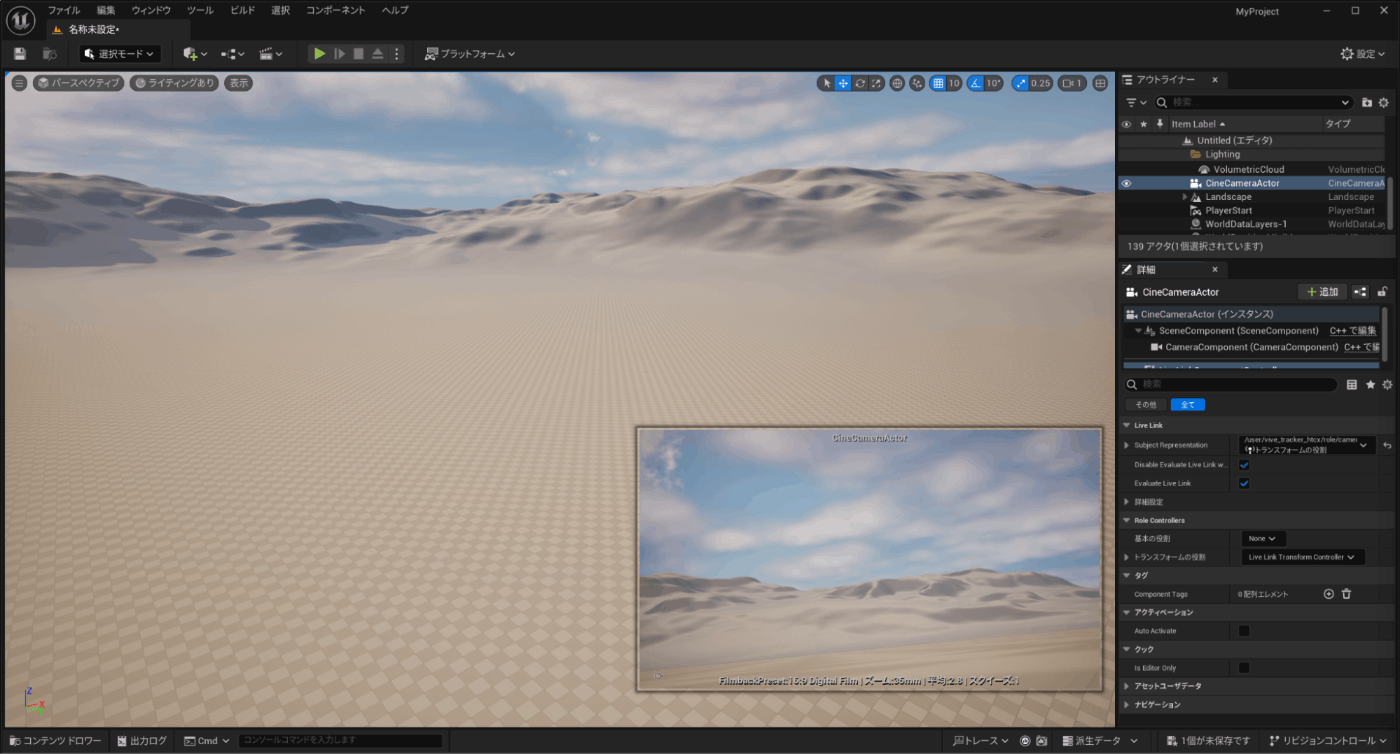
Task: Save the current level with the floppy icon
Action: pos(19,53)
